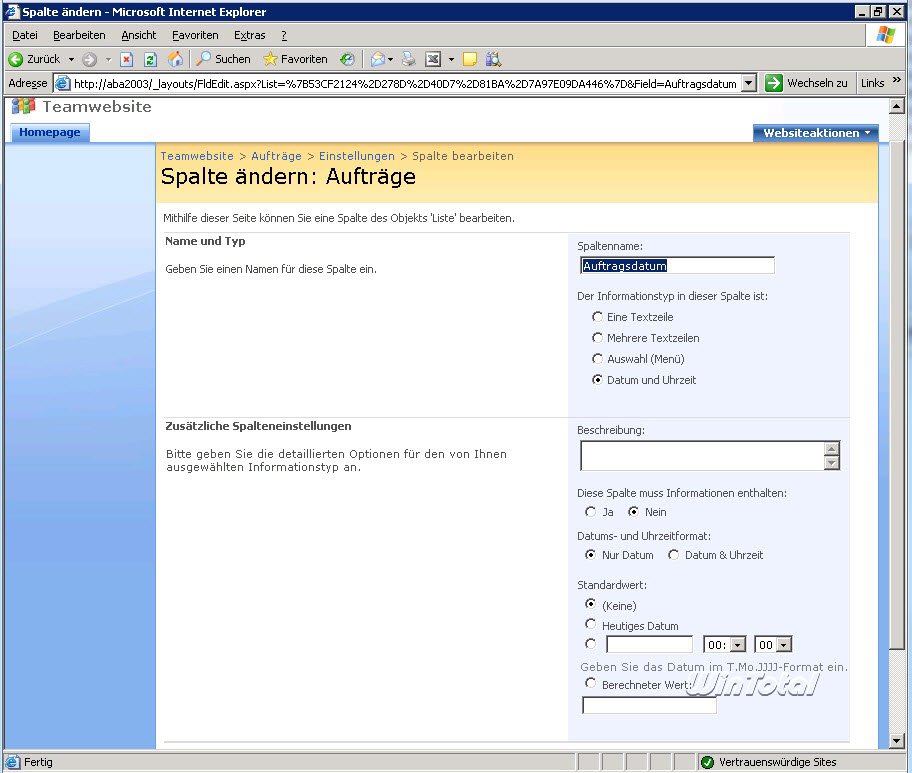Click the Teamwebsite logo icon

coord(23,106)
